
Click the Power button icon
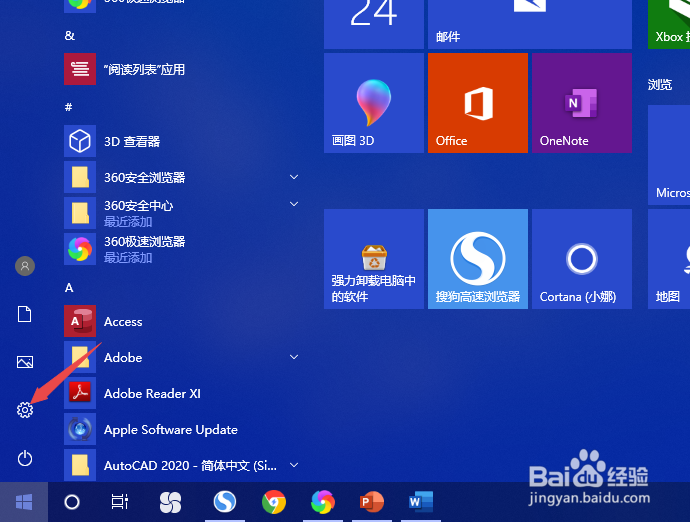click(x=25, y=458)
